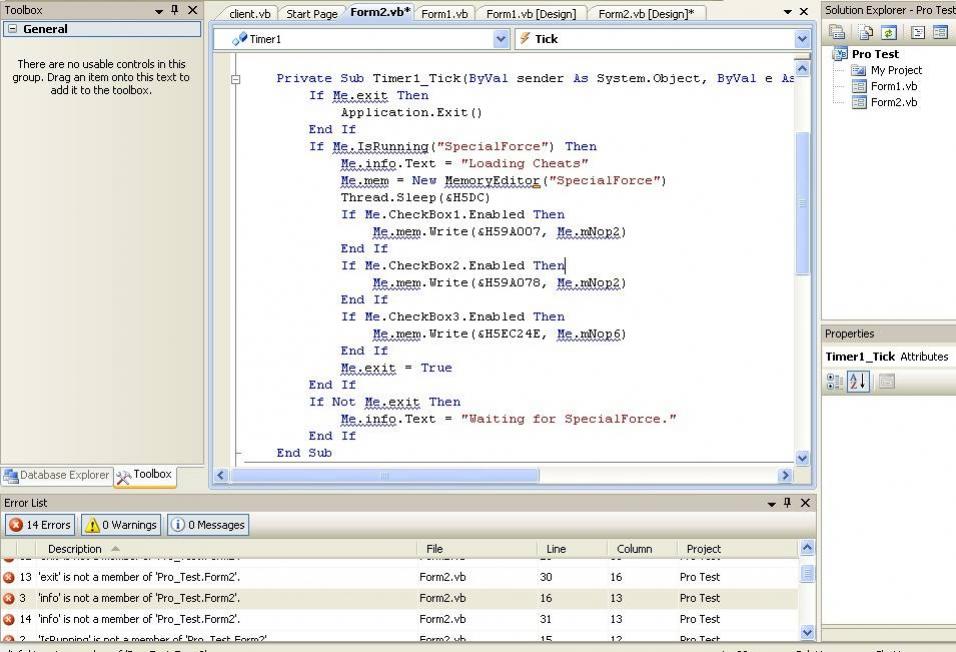Select Form1.vb in Solution Explorer
The width and height of the screenshot is (956, 652).
tap(893, 86)
